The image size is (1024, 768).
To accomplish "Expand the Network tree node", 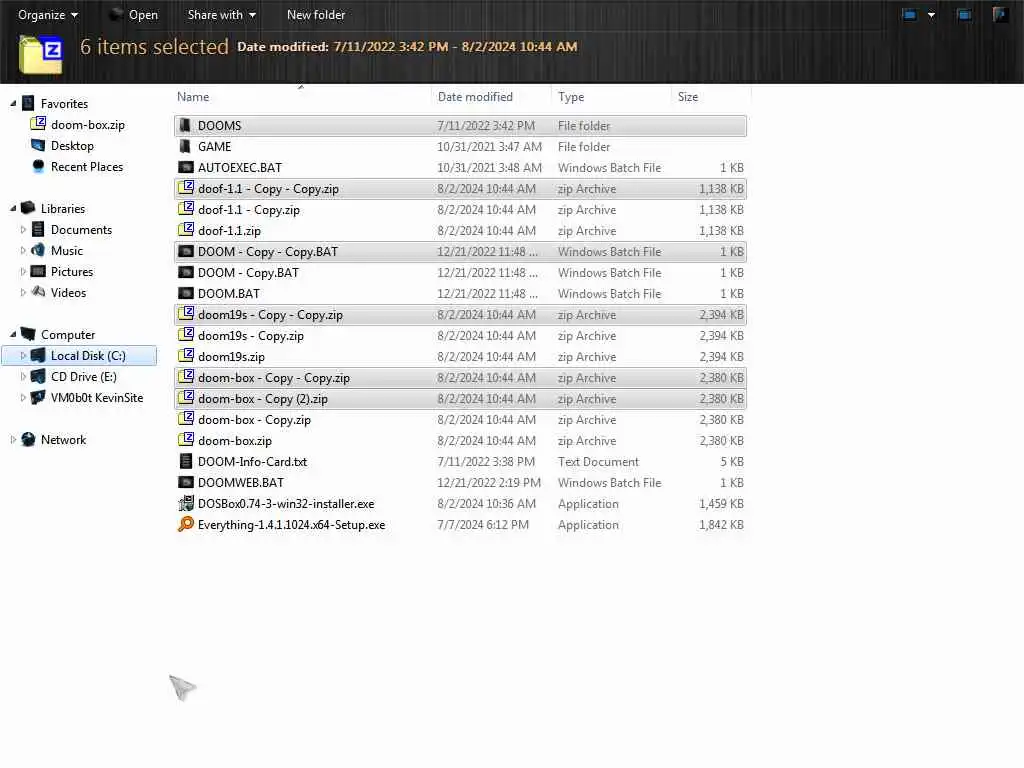I will click(x=12, y=440).
